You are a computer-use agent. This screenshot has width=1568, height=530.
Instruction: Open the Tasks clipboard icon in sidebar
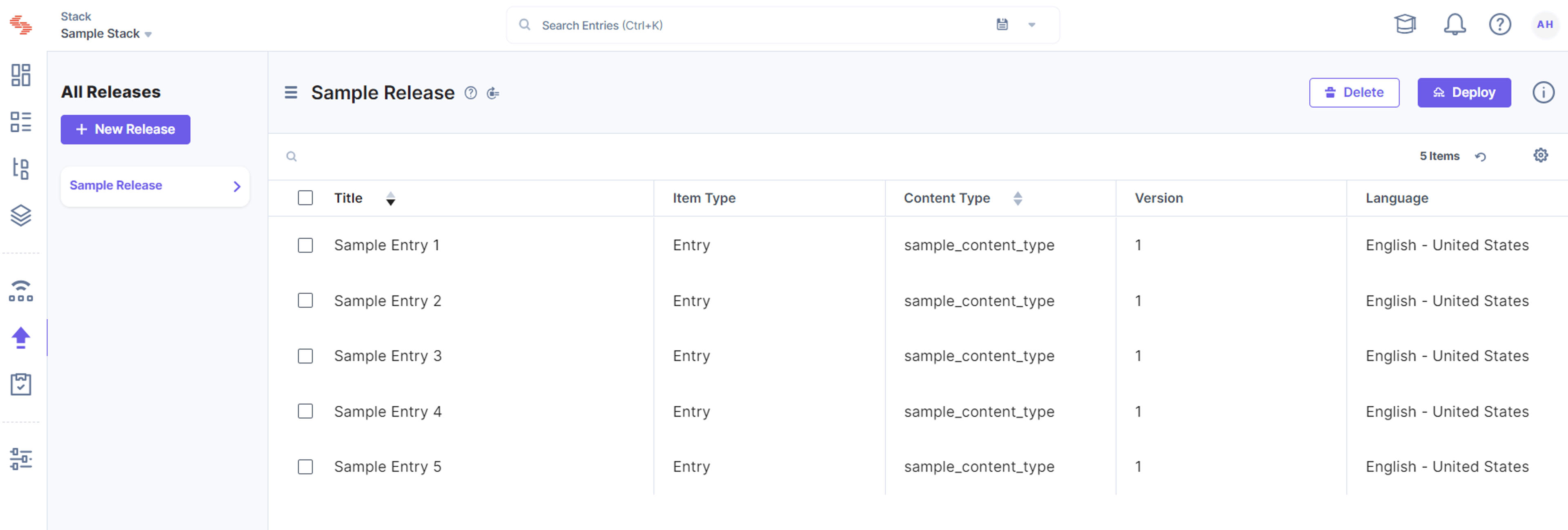coord(21,384)
